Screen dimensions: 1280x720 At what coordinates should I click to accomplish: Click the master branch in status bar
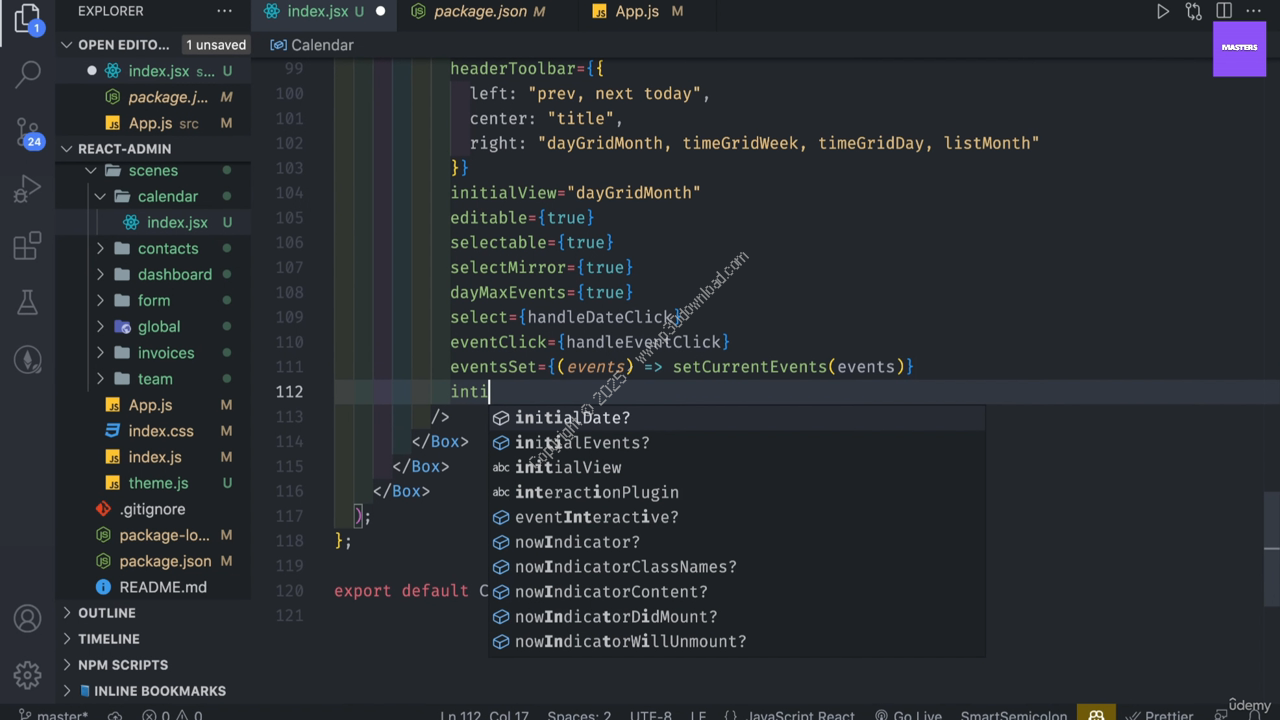coord(52,715)
